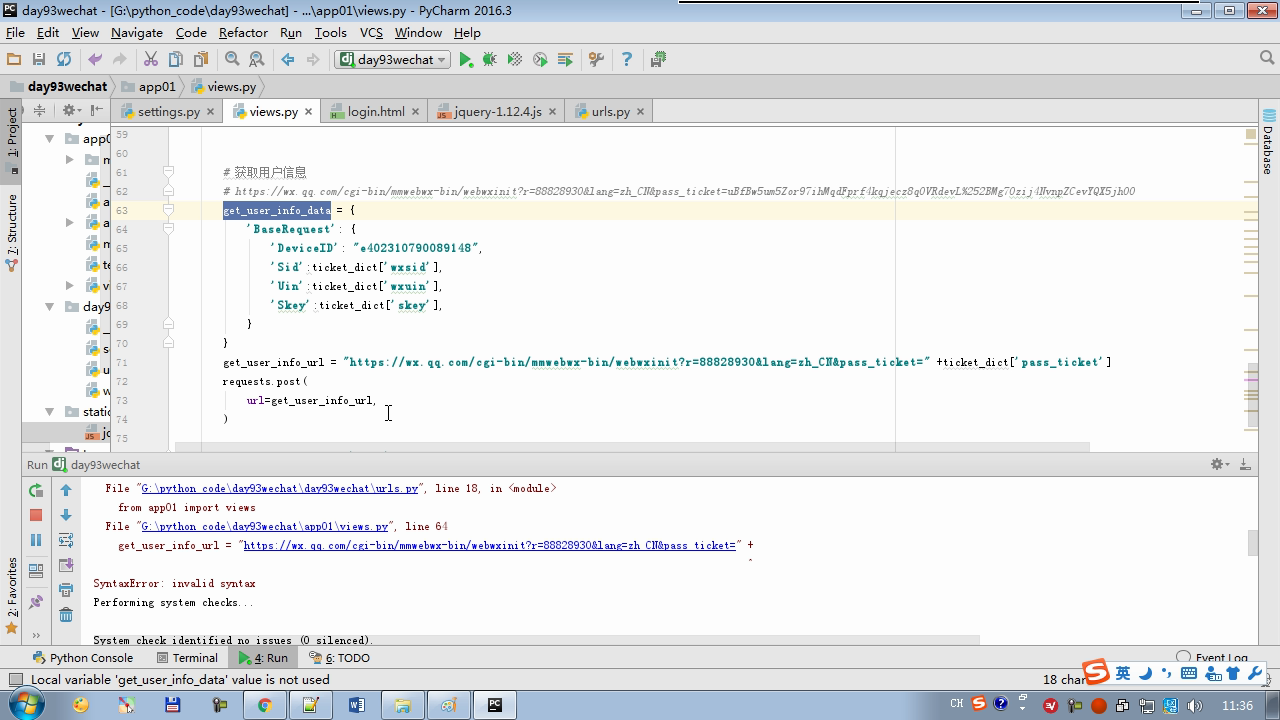The height and width of the screenshot is (720, 1280).
Task: Print the Run console output
Action: click(x=66, y=590)
